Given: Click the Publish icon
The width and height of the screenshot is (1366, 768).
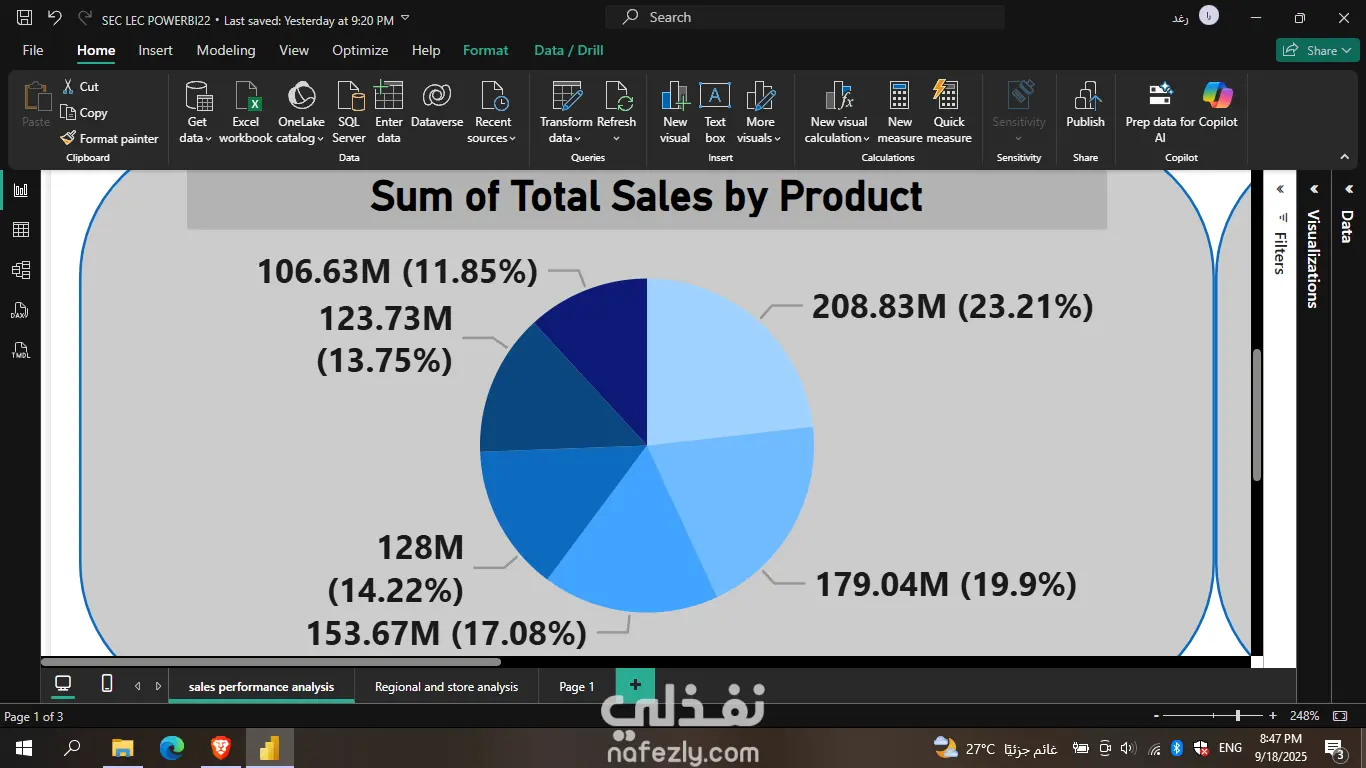Looking at the screenshot, I should pyautogui.click(x=1085, y=104).
